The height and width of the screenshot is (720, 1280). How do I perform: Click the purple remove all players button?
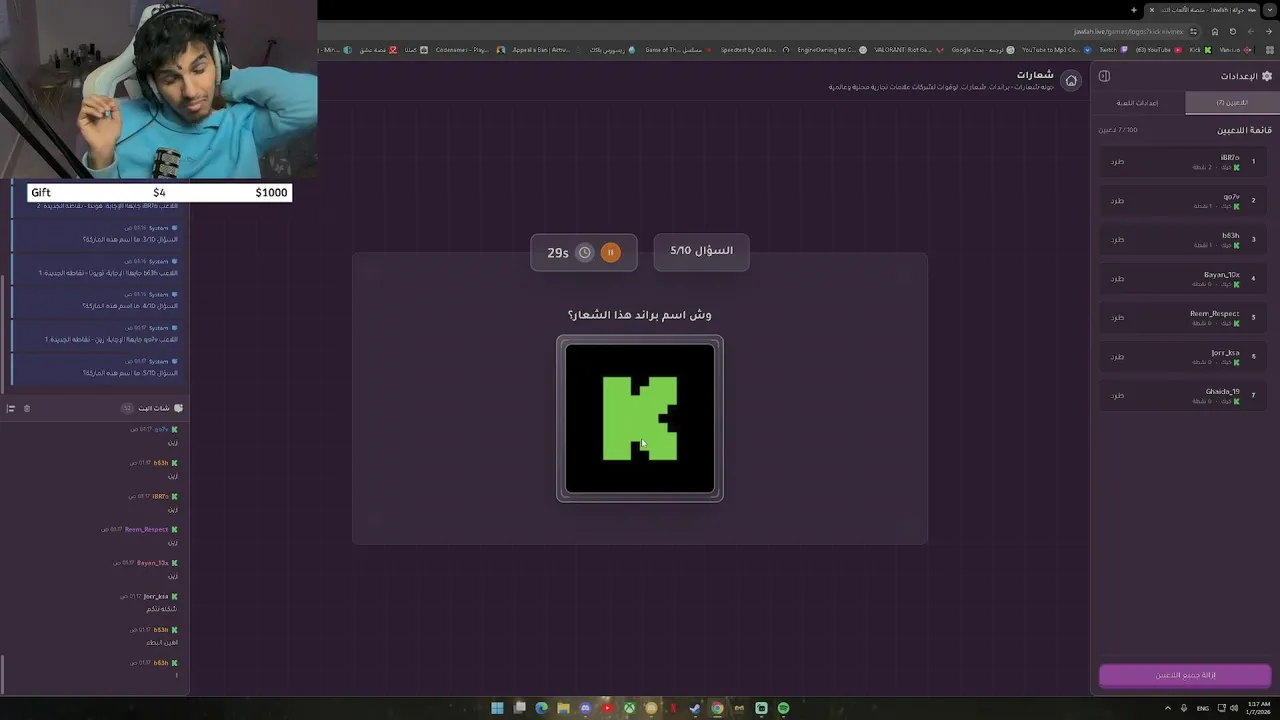point(1185,675)
